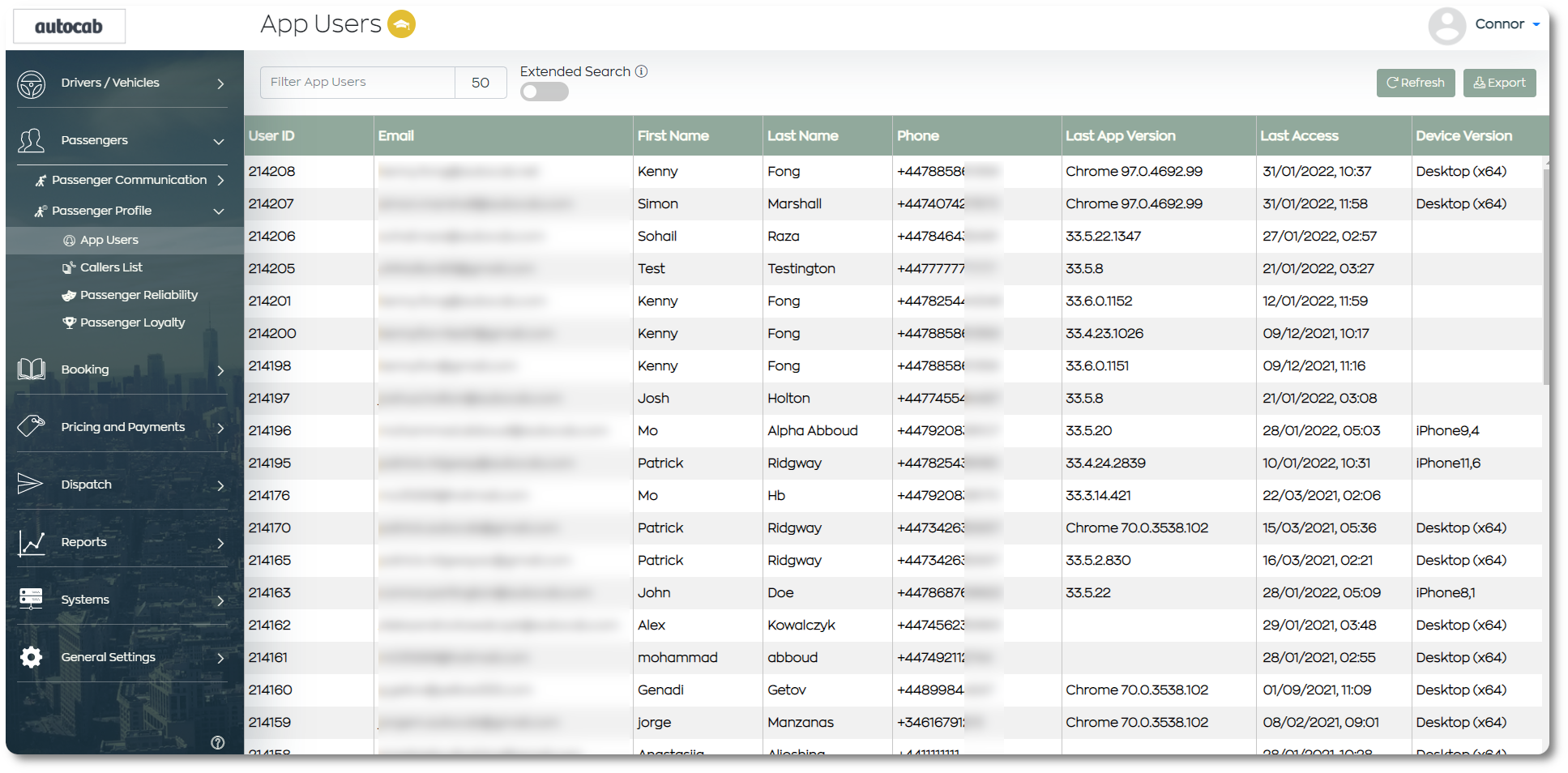Click the help question mark in sidebar

point(218,743)
